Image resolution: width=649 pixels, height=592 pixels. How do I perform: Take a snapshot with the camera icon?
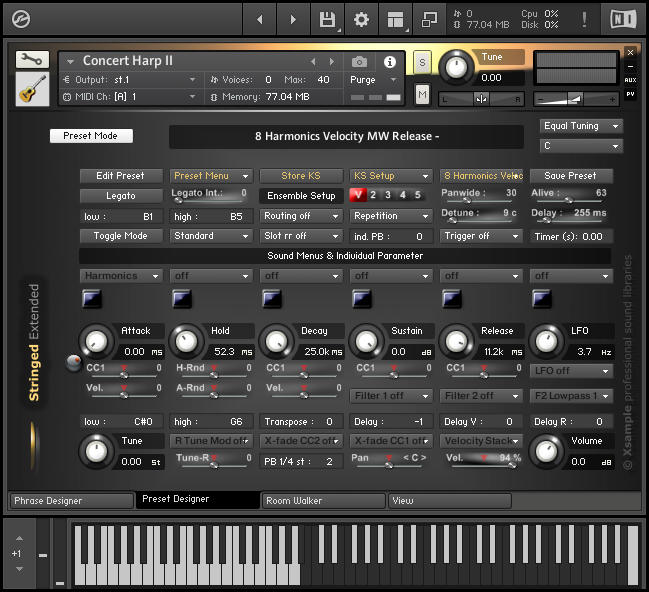359,62
